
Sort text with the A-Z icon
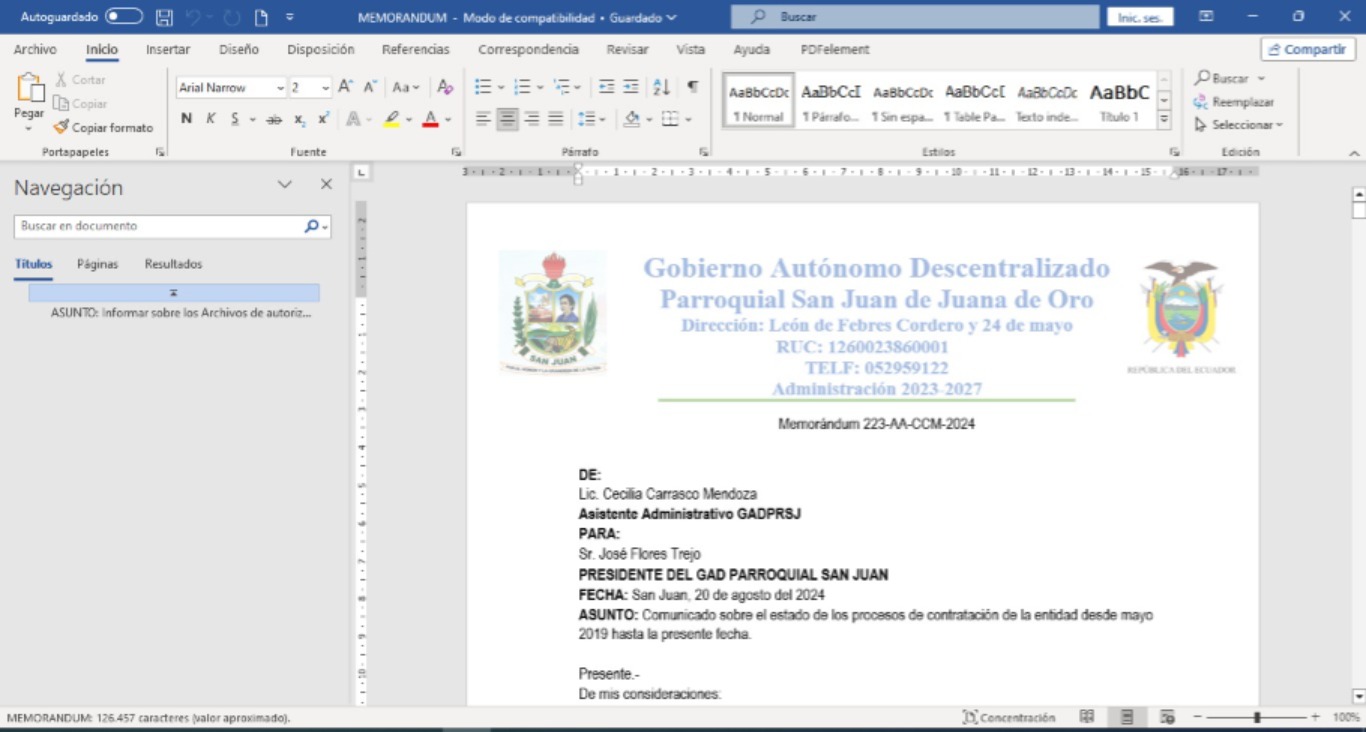(x=661, y=87)
